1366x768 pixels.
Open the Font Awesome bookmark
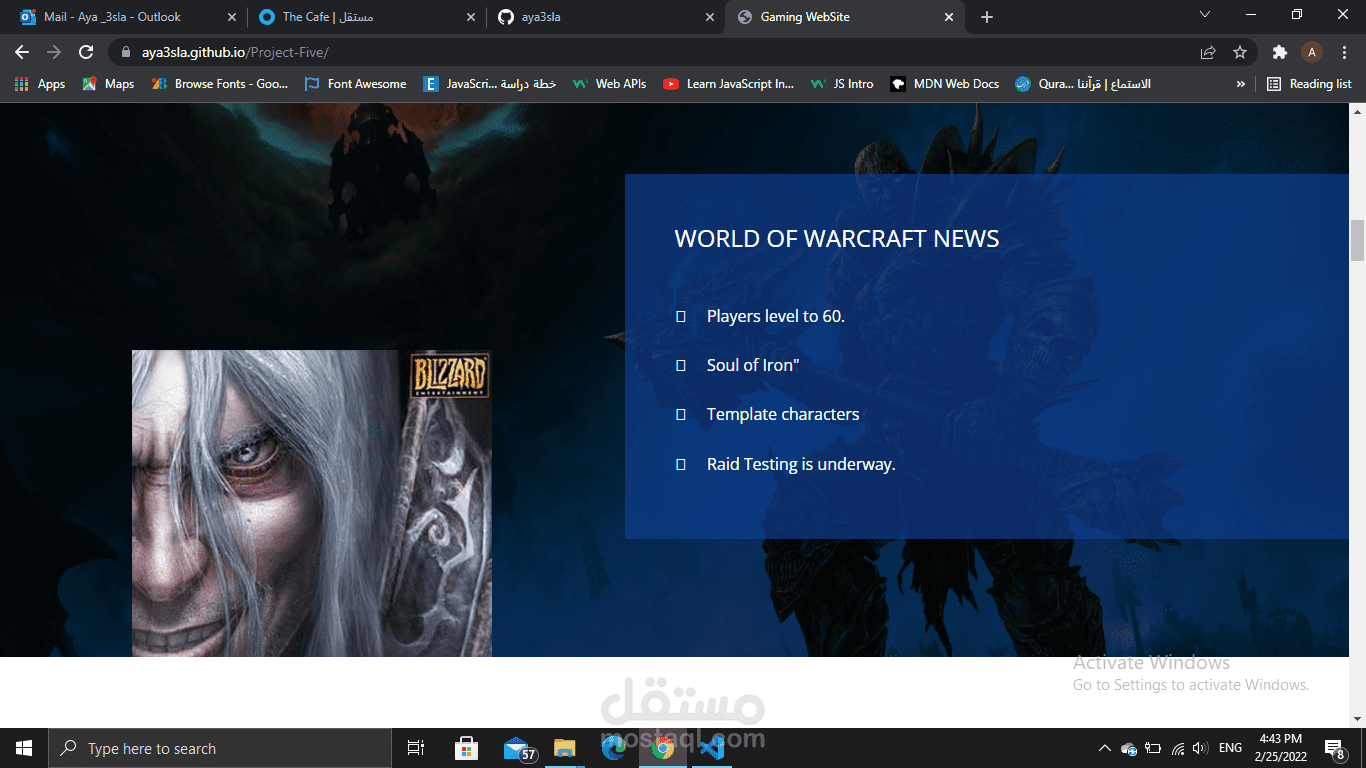[355, 84]
